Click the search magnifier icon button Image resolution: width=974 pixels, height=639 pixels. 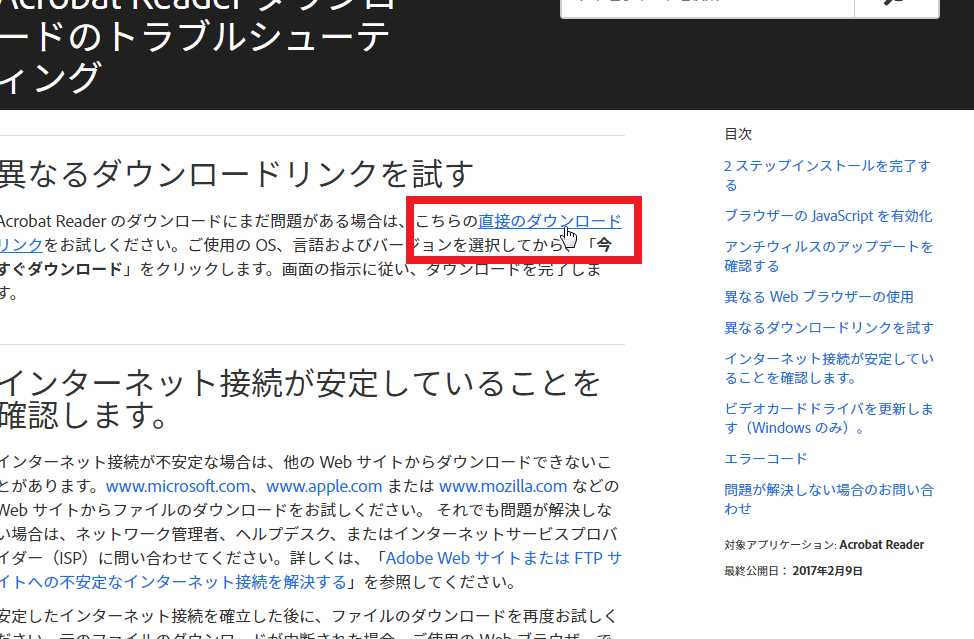(896, 6)
